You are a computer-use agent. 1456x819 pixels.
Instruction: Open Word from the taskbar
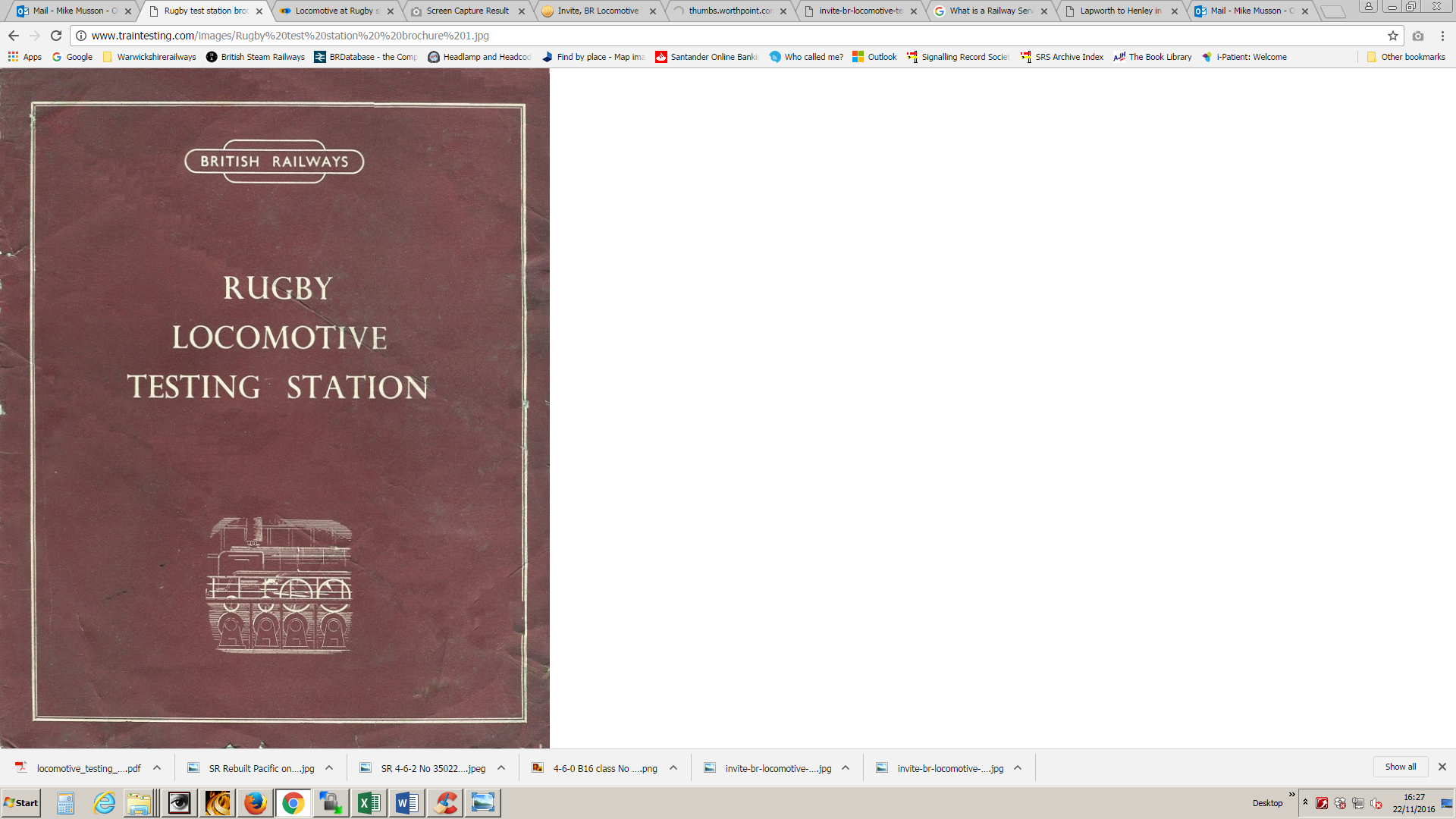tap(407, 803)
